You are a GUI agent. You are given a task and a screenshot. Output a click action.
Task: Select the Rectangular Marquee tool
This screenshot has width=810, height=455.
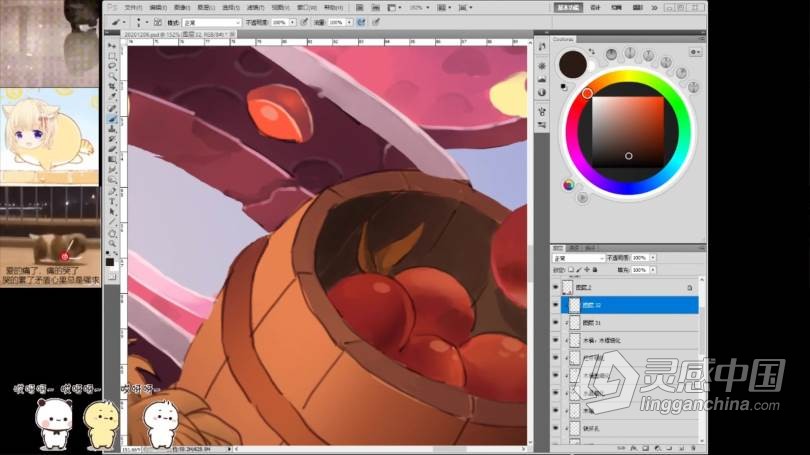(112, 56)
